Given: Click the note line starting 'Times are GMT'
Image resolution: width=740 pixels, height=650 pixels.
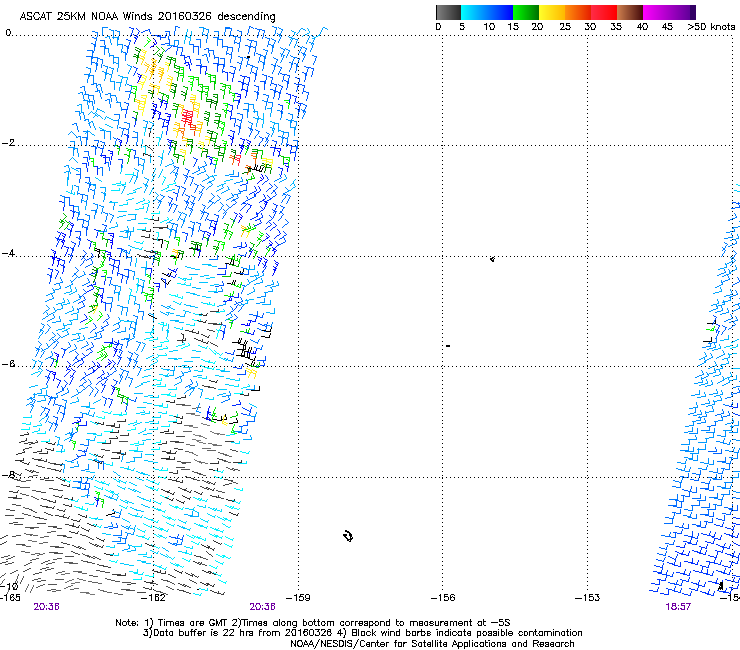Looking at the screenshot, I should coord(312,623).
